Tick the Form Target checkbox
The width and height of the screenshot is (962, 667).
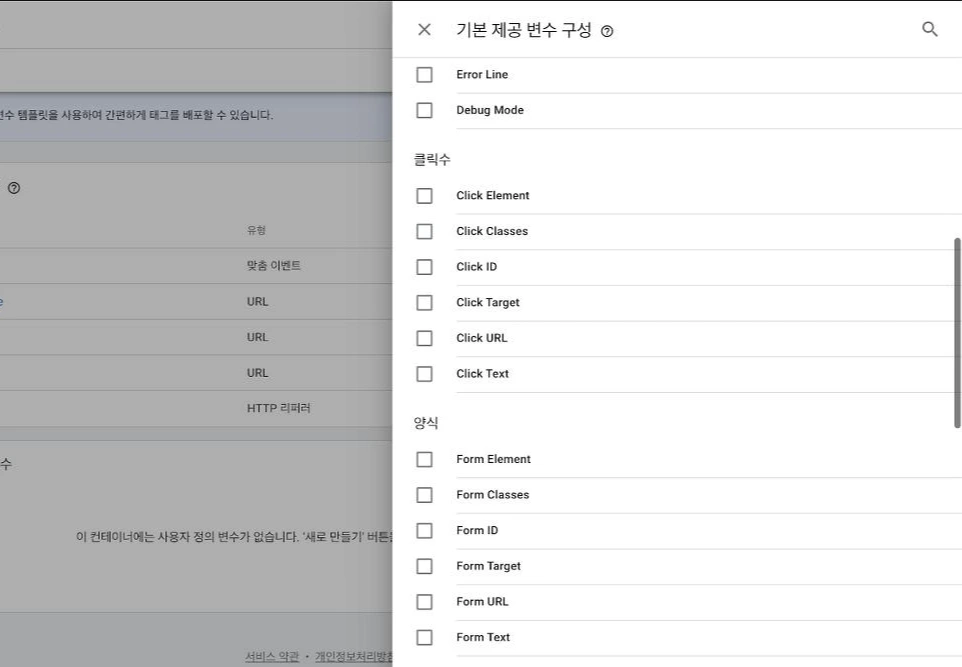tap(424, 566)
